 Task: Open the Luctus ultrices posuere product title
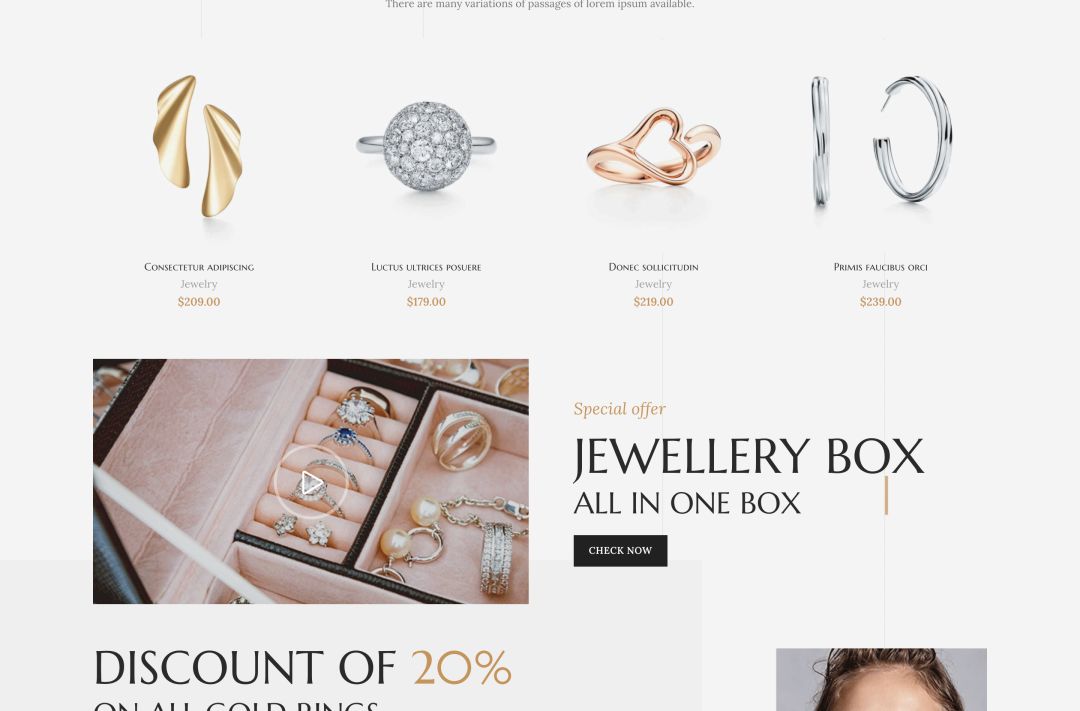[x=426, y=267]
